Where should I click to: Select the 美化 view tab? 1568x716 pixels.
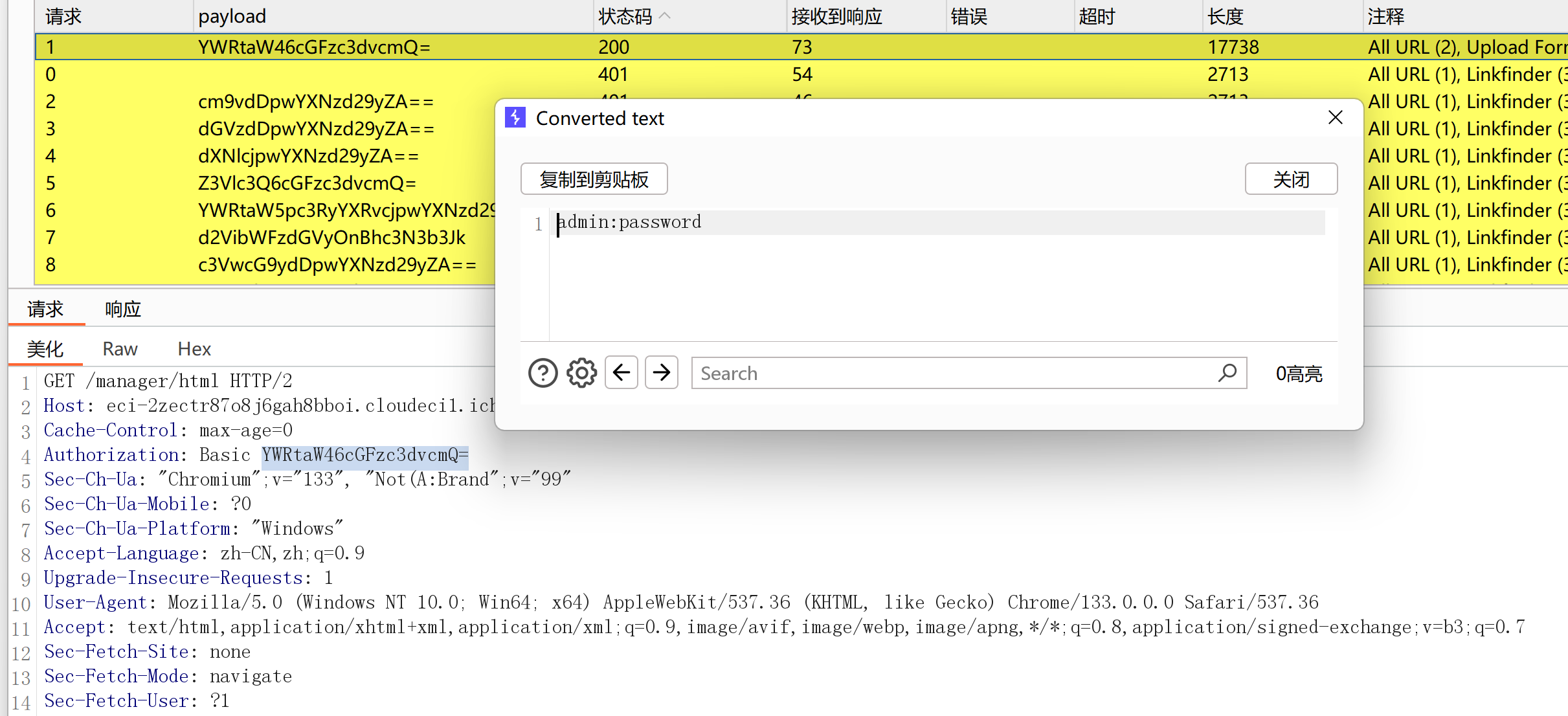45,350
